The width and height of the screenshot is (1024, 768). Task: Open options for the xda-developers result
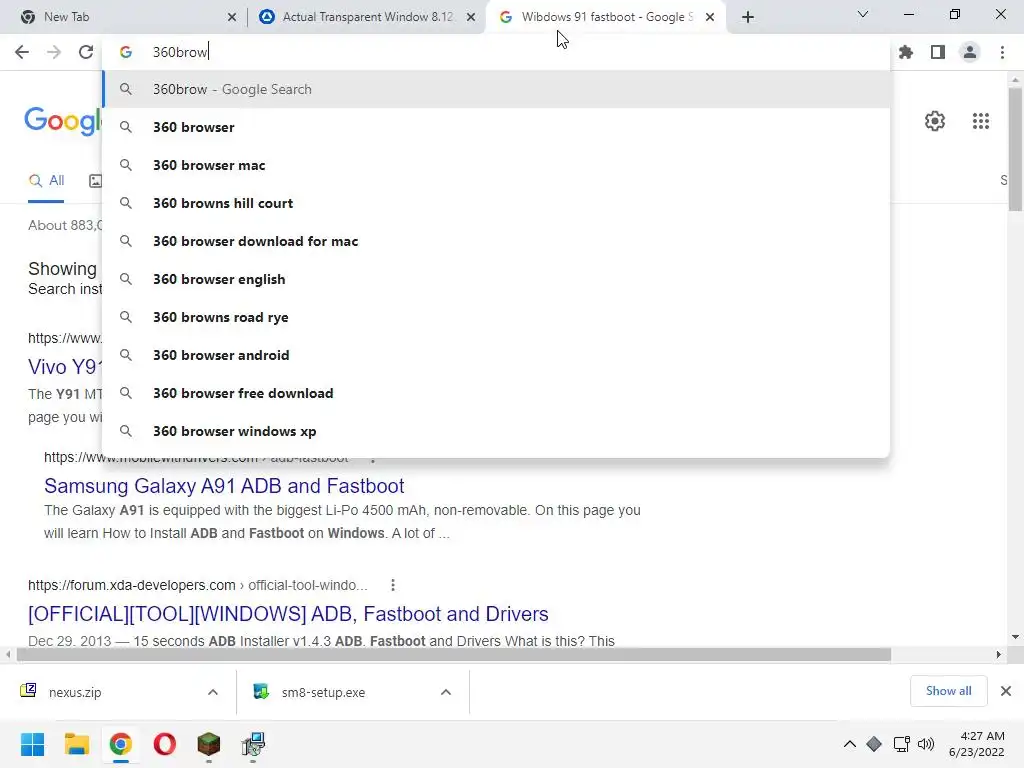click(x=392, y=585)
